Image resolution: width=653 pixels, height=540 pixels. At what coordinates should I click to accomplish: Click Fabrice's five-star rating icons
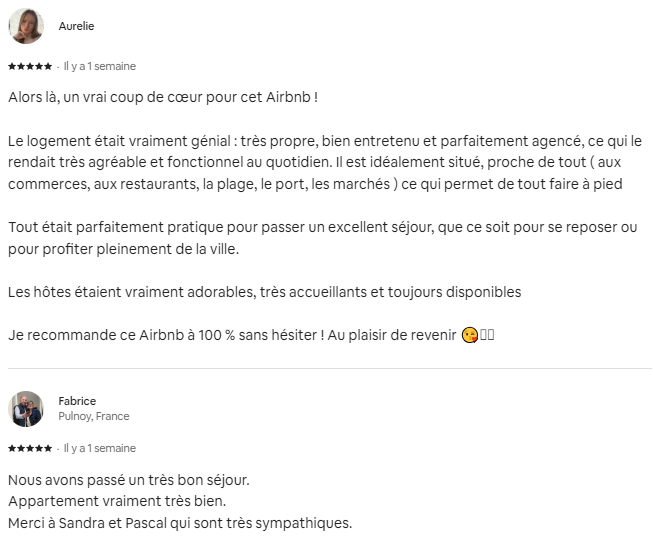30,448
